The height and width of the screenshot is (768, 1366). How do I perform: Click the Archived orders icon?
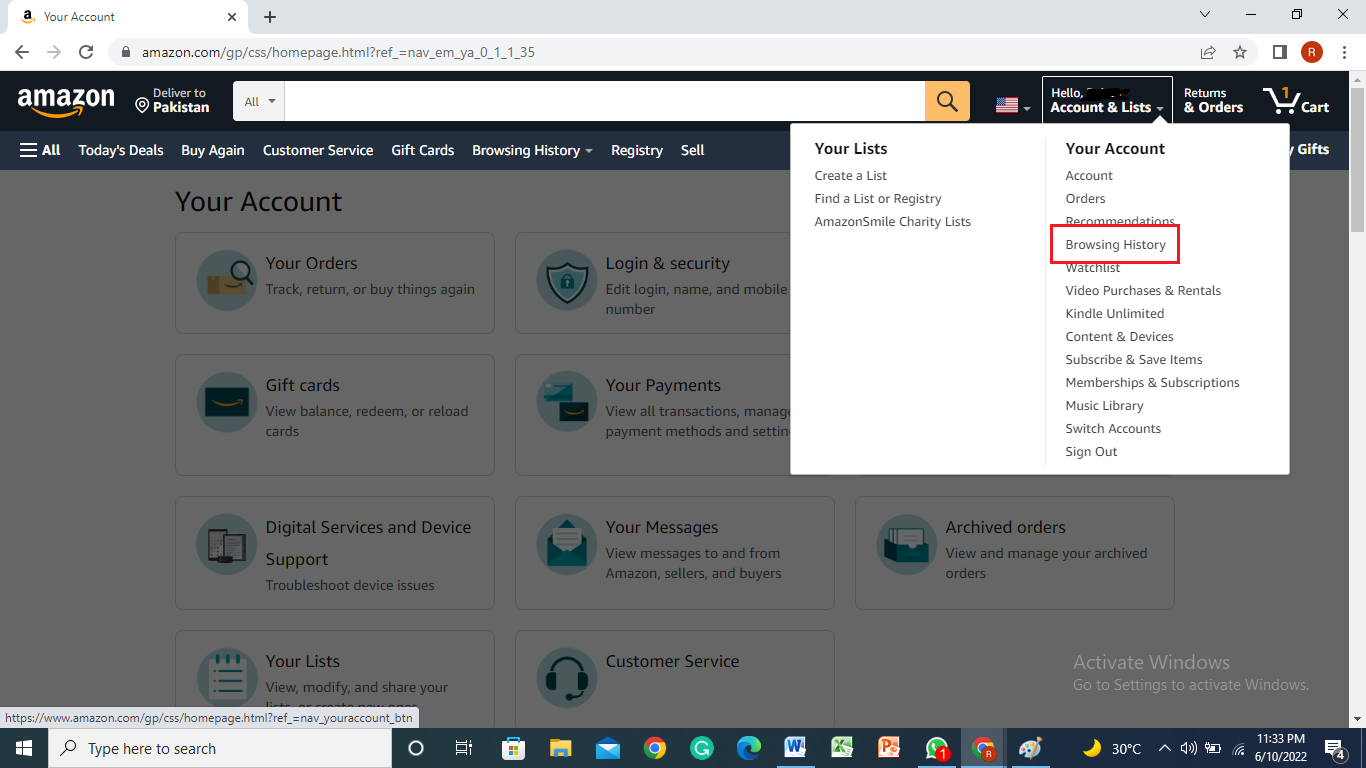(907, 544)
